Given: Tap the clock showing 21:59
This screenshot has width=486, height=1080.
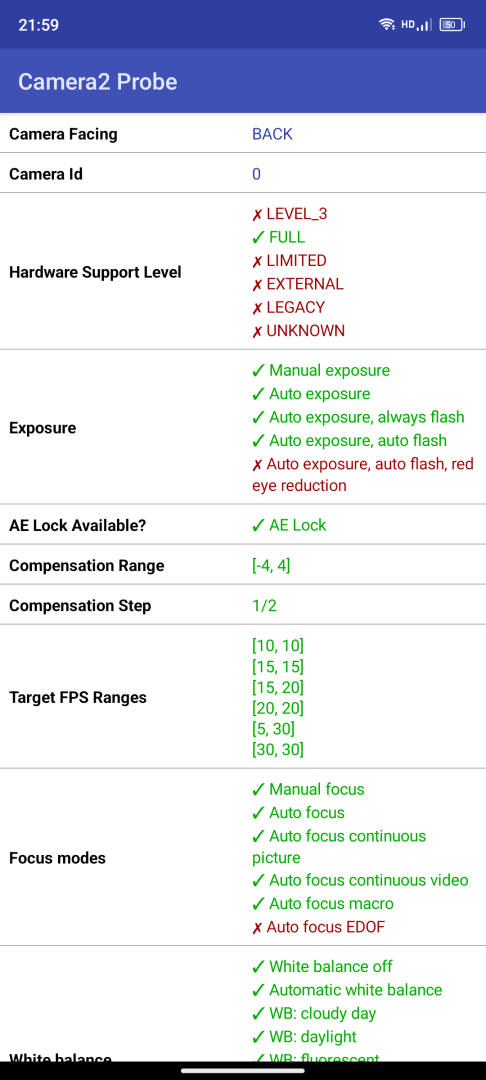Looking at the screenshot, I should pyautogui.click(x=39, y=25).
